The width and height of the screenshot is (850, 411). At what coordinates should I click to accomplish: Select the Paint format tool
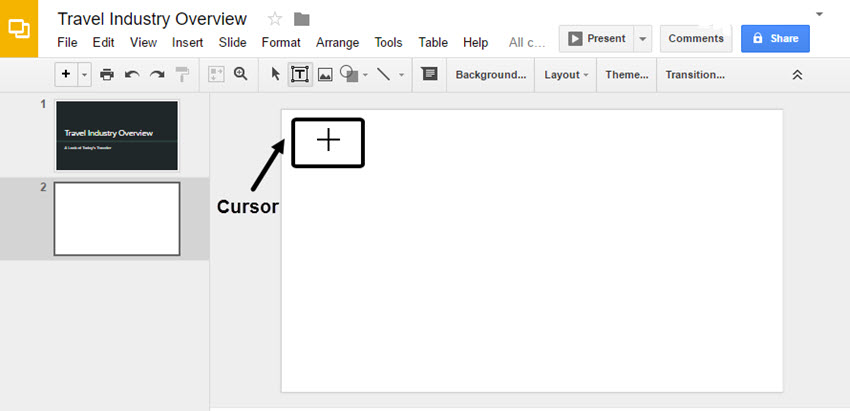(x=182, y=75)
